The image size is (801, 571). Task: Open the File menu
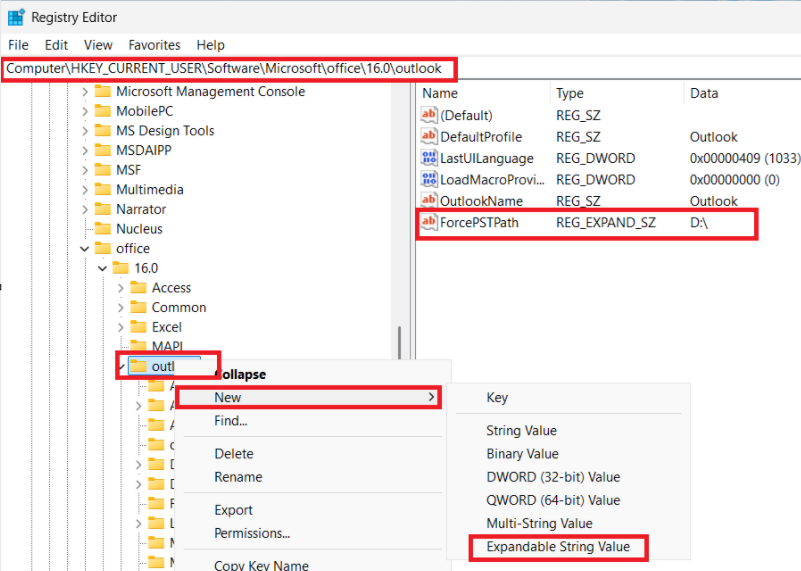tap(18, 45)
